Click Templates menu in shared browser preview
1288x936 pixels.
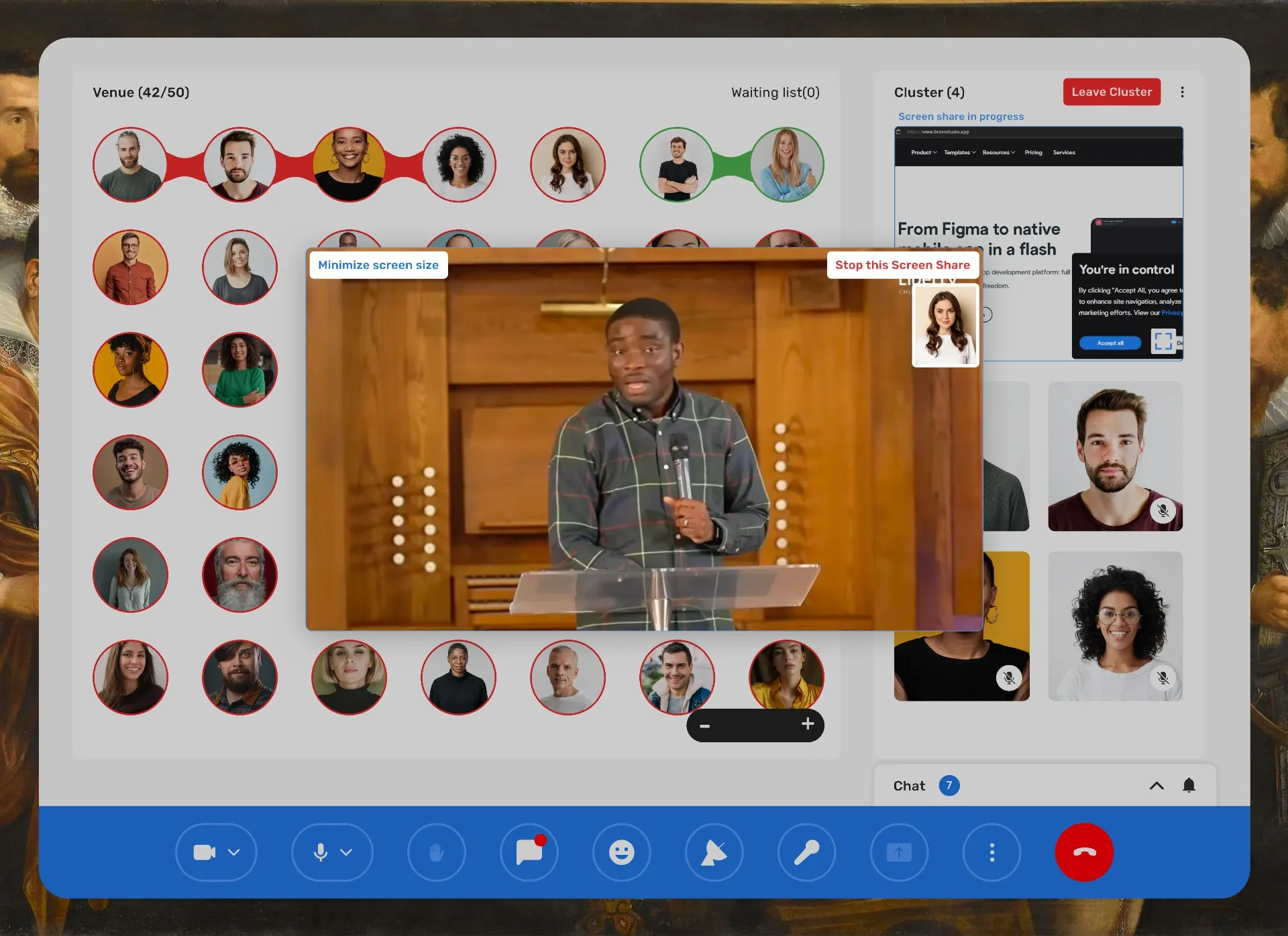click(959, 153)
